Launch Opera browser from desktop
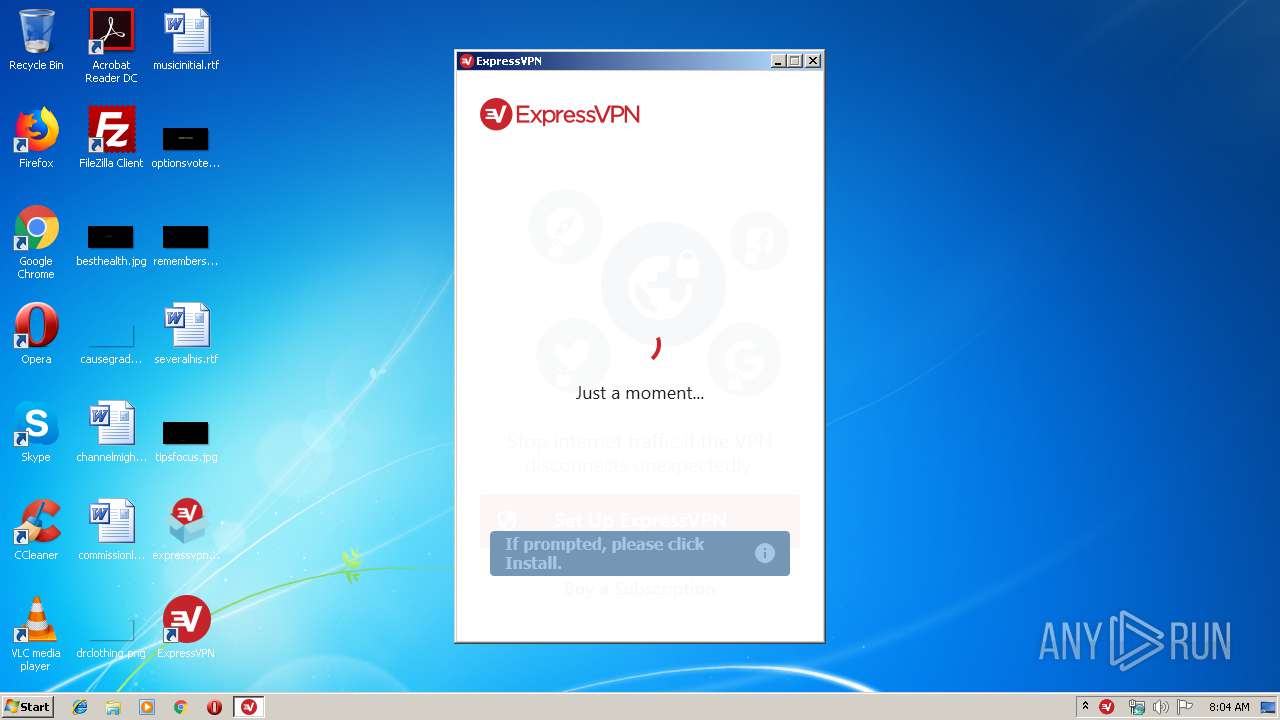This screenshot has width=1280, height=720. pos(36,334)
